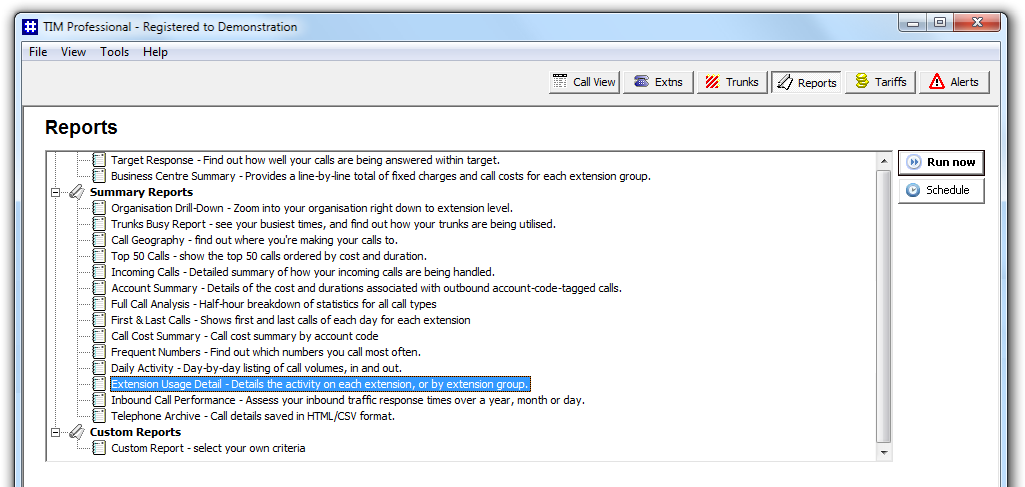Click the report list scrollbar up arrow
Screen dimensions: 1025x487
click(884, 161)
